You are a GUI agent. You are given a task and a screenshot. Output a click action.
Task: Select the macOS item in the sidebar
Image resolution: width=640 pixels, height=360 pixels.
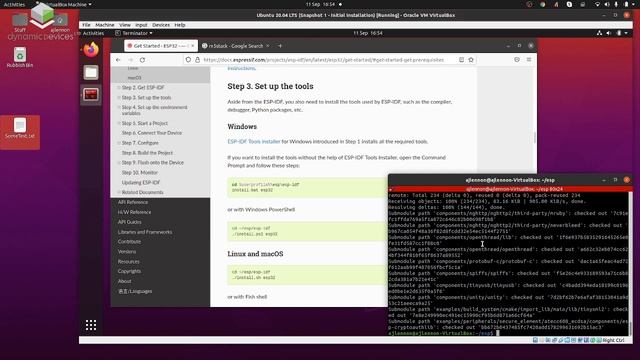134,78
